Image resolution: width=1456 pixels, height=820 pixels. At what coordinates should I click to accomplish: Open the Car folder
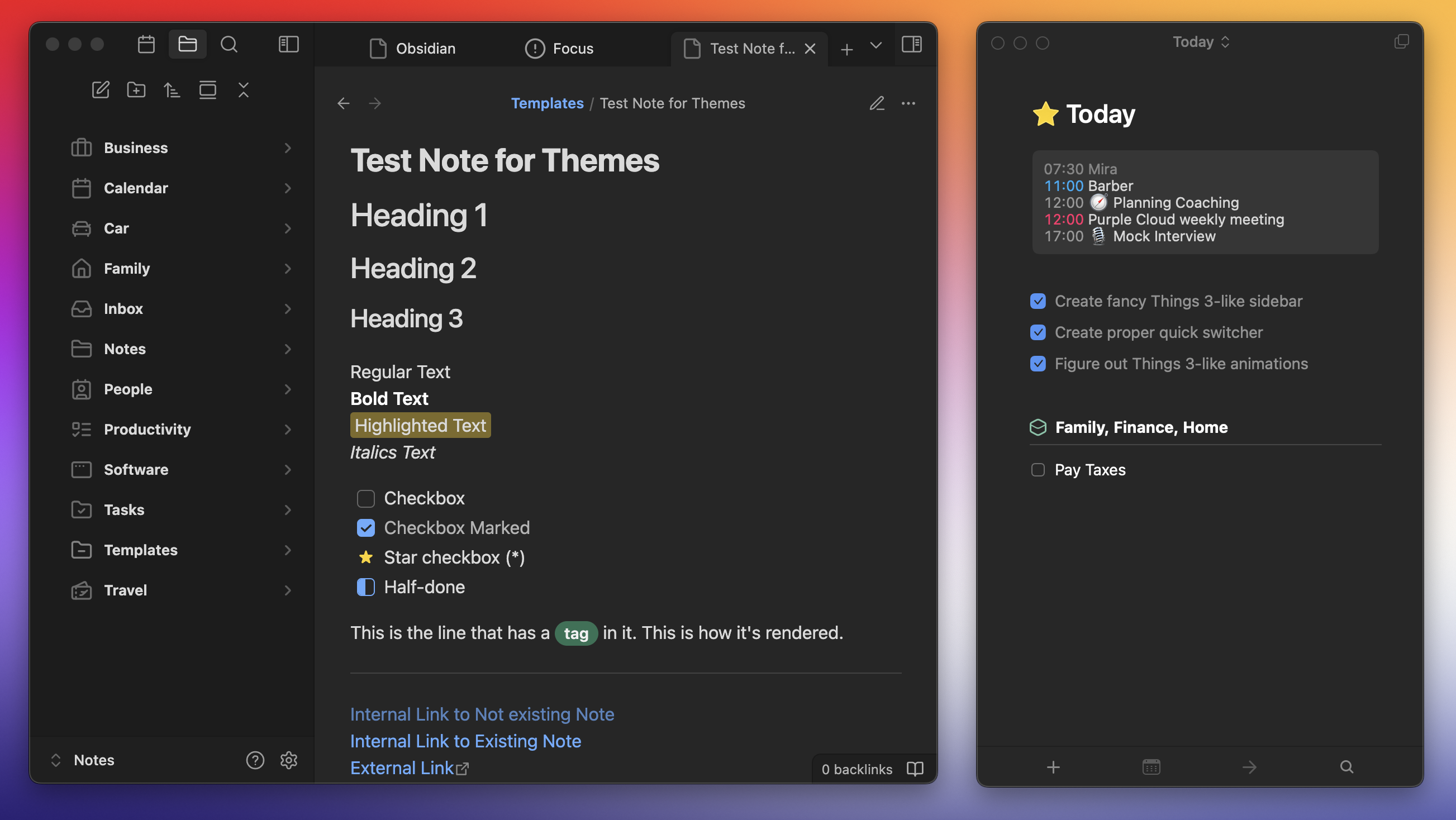(x=182, y=228)
